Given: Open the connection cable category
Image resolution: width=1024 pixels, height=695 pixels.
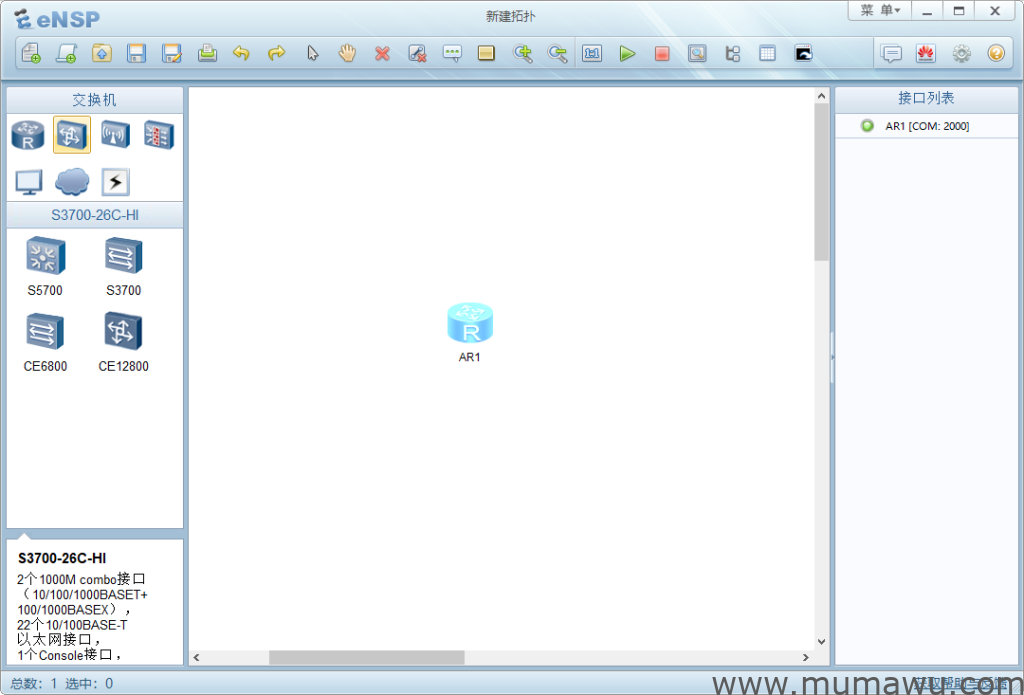Looking at the screenshot, I should click(x=115, y=182).
